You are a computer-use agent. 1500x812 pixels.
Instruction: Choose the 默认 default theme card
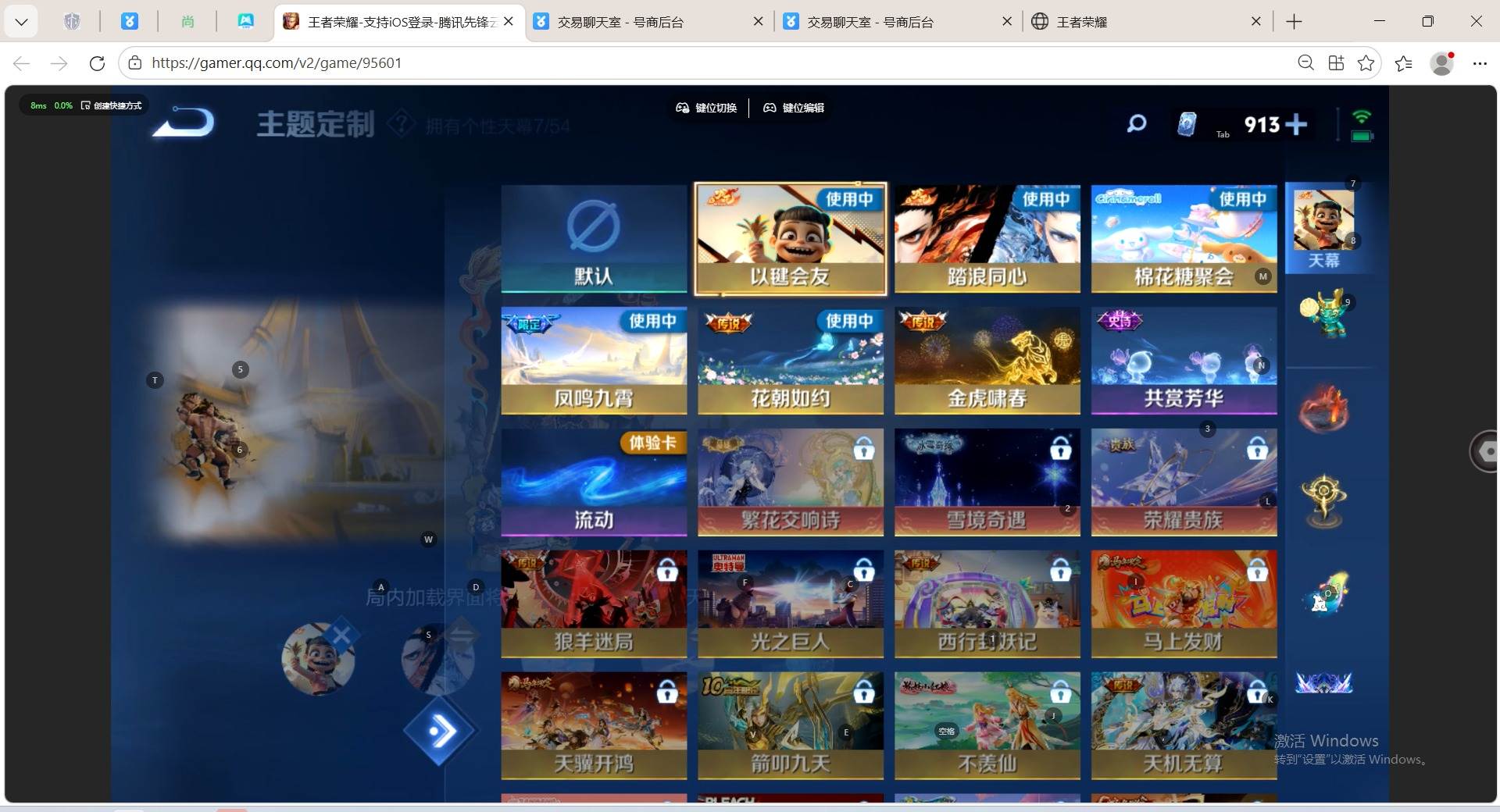(594, 239)
